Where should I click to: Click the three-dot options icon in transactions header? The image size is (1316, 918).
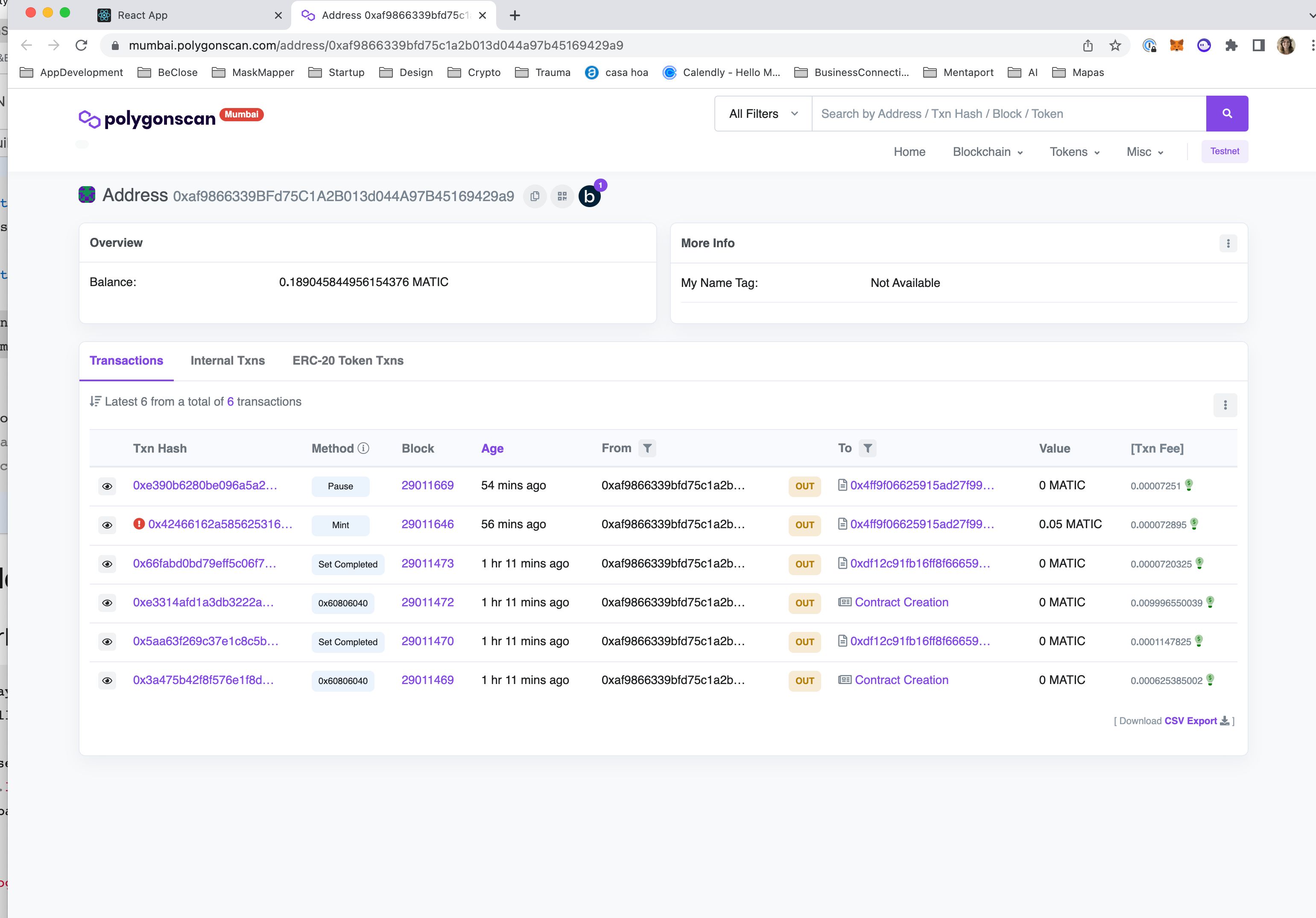[x=1225, y=405]
